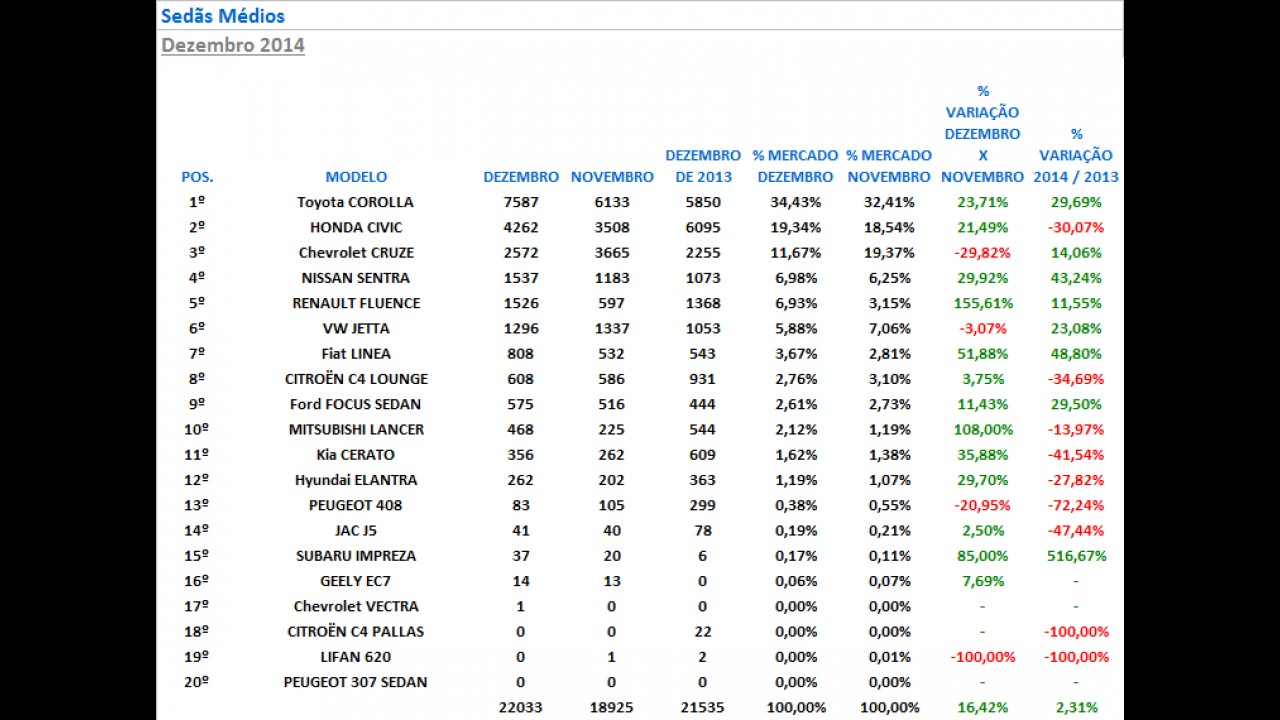The image size is (1280, 720).
Task: Click Corolla market share 34,43%
Action: pyautogui.click(x=796, y=202)
